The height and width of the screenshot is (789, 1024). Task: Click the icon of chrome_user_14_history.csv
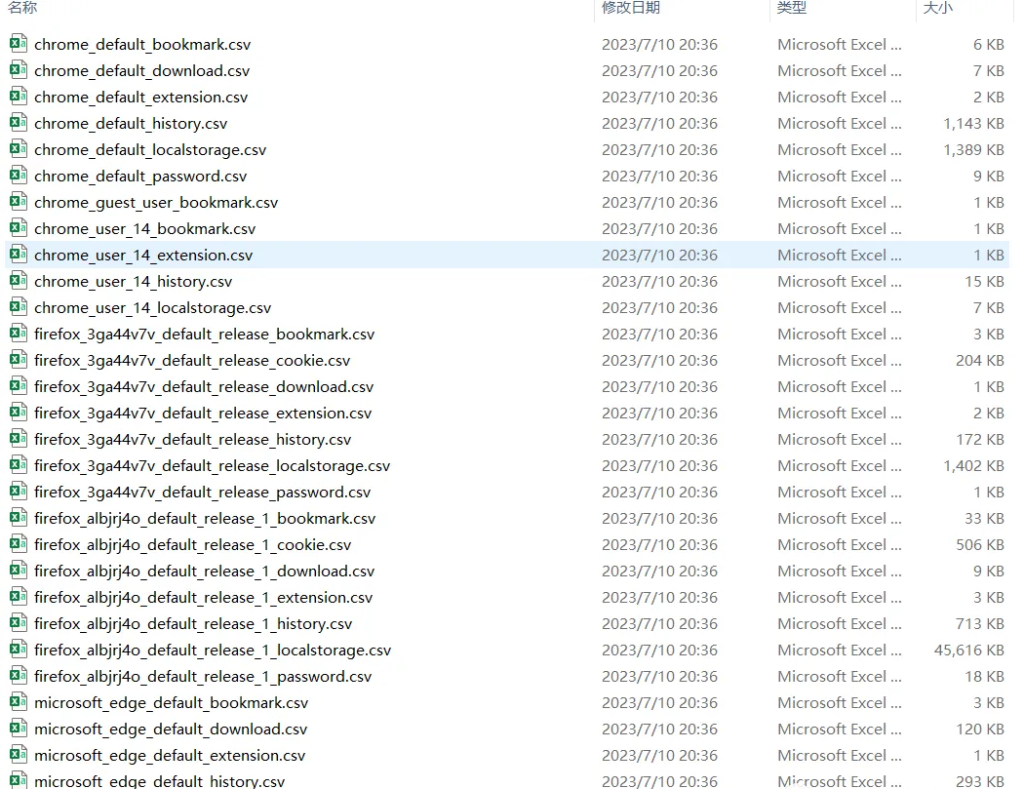pyautogui.click(x=18, y=281)
